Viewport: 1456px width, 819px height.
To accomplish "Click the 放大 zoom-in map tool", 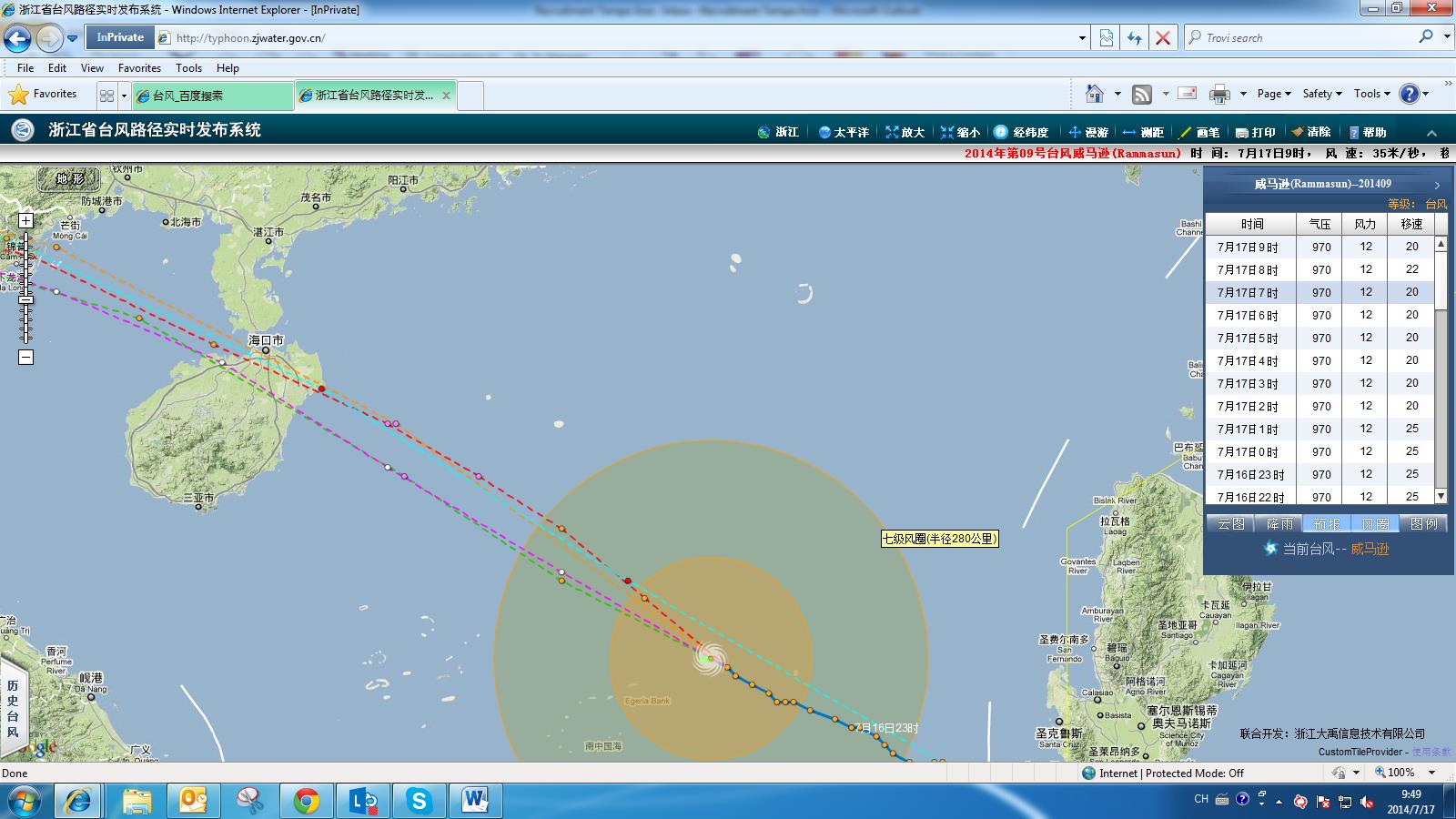I will [x=905, y=132].
